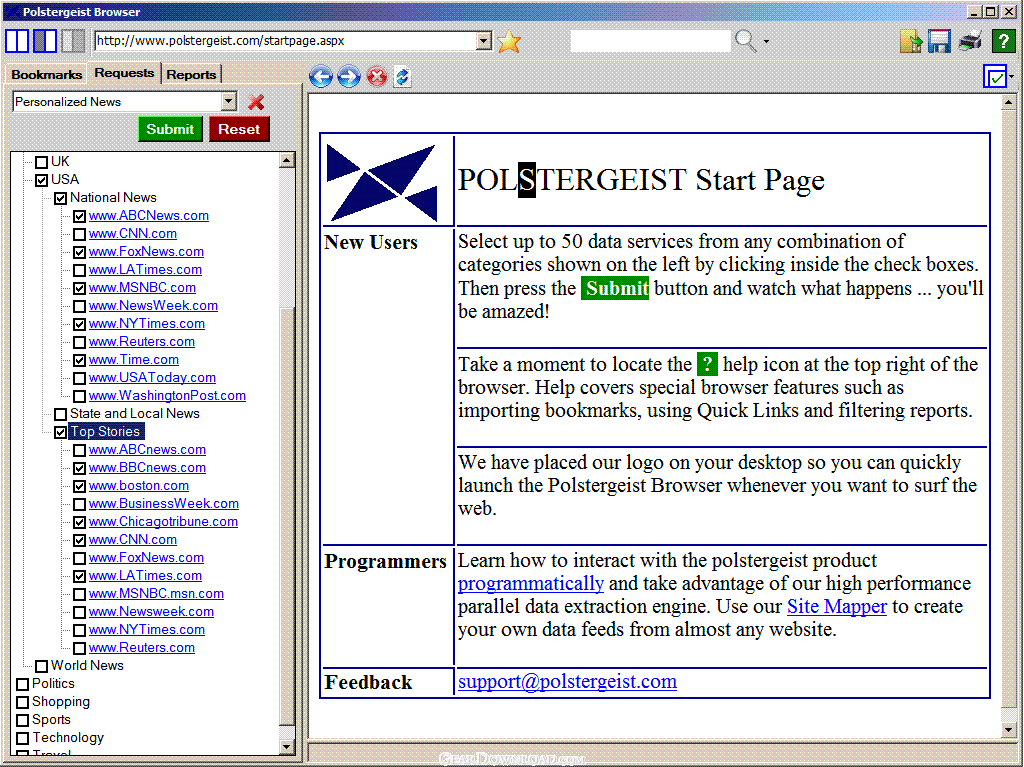1024x767 pixels.
Task: Uncheck the Top Stories checkbox
Action: tap(61, 432)
